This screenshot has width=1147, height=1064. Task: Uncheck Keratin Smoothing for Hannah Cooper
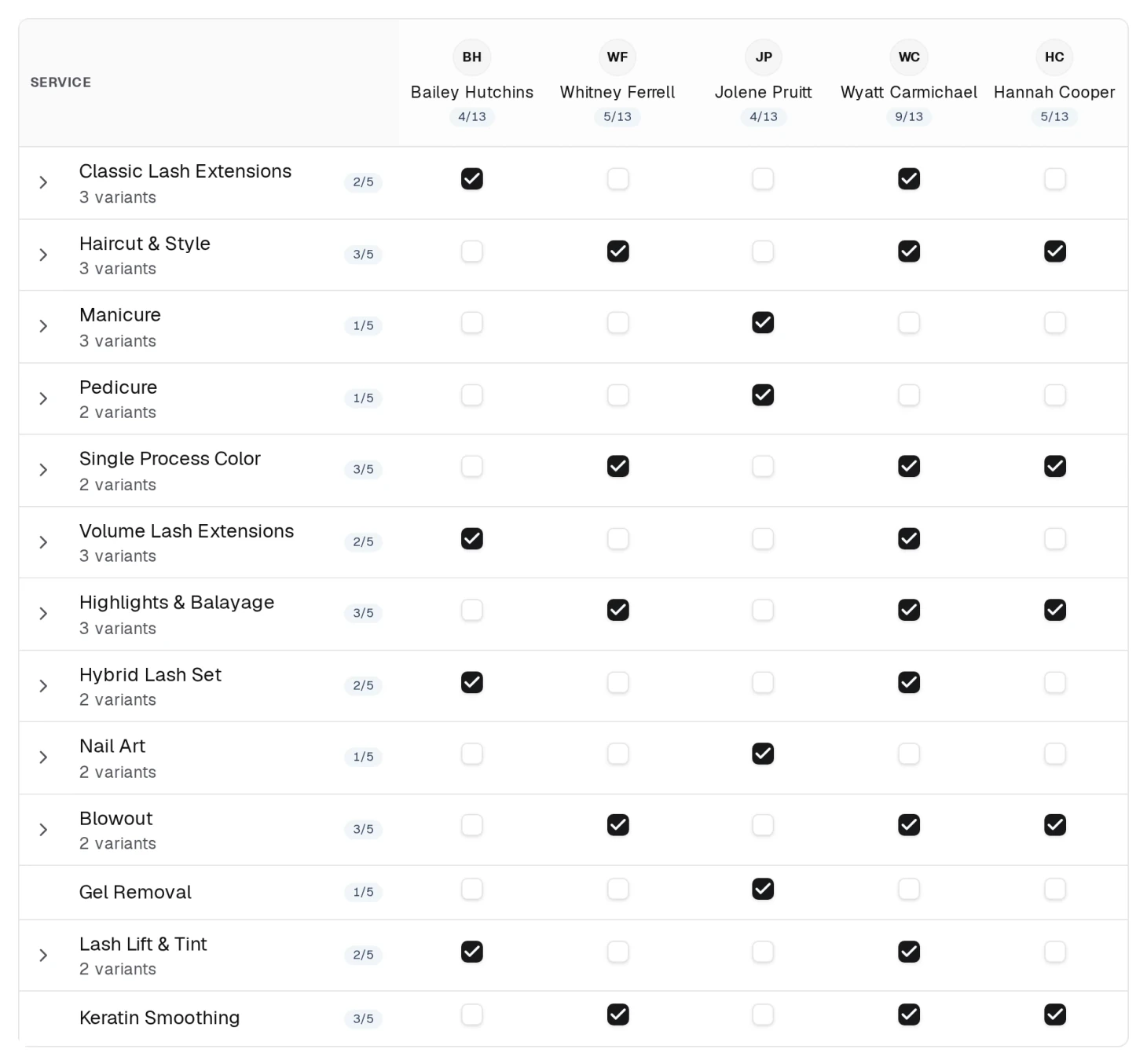click(x=1055, y=1015)
